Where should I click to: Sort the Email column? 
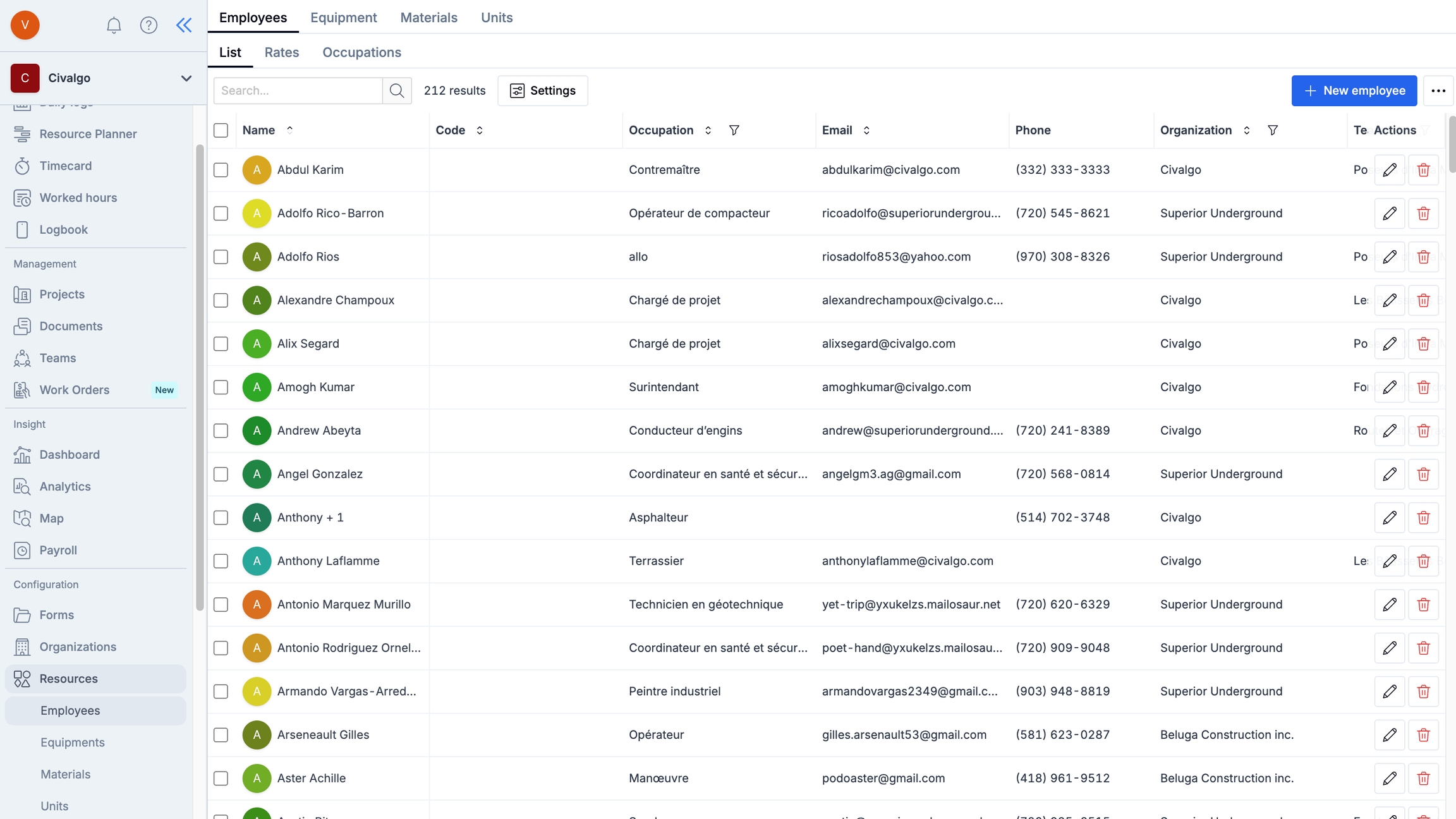[866, 130]
